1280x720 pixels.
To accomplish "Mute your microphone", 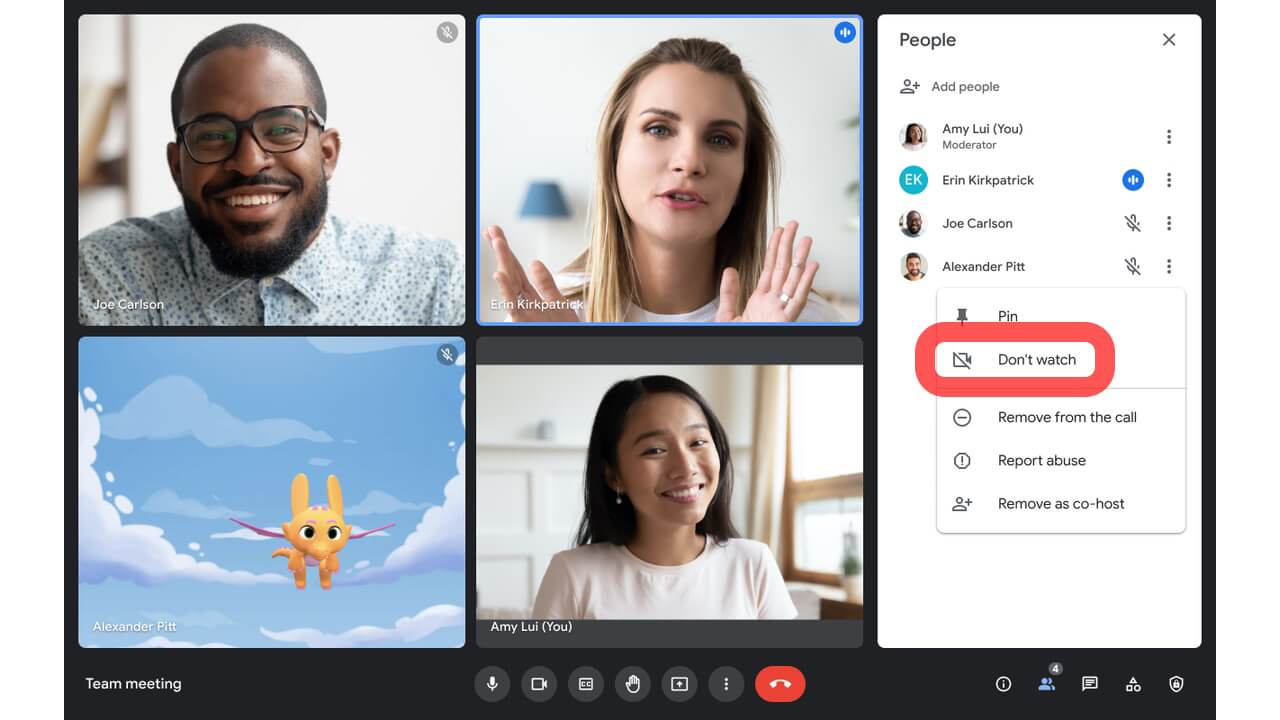I will [x=491, y=684].
